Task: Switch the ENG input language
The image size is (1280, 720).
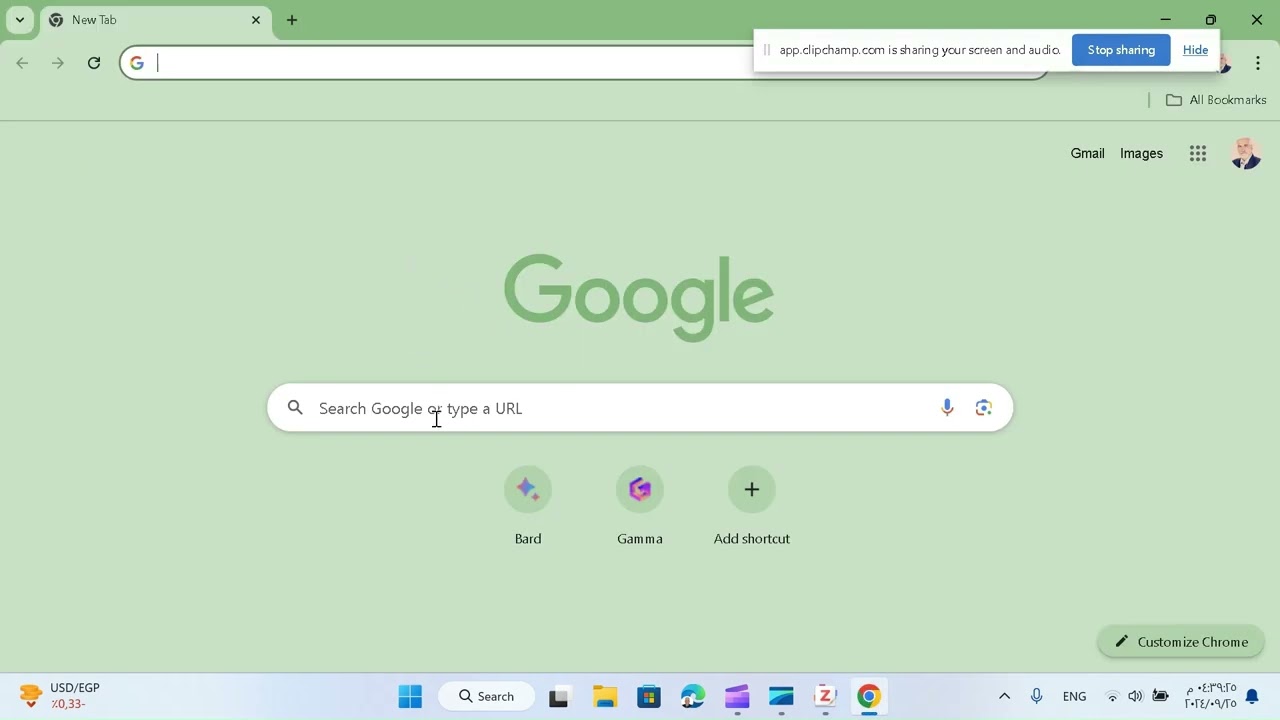Action: (1075, 696)
